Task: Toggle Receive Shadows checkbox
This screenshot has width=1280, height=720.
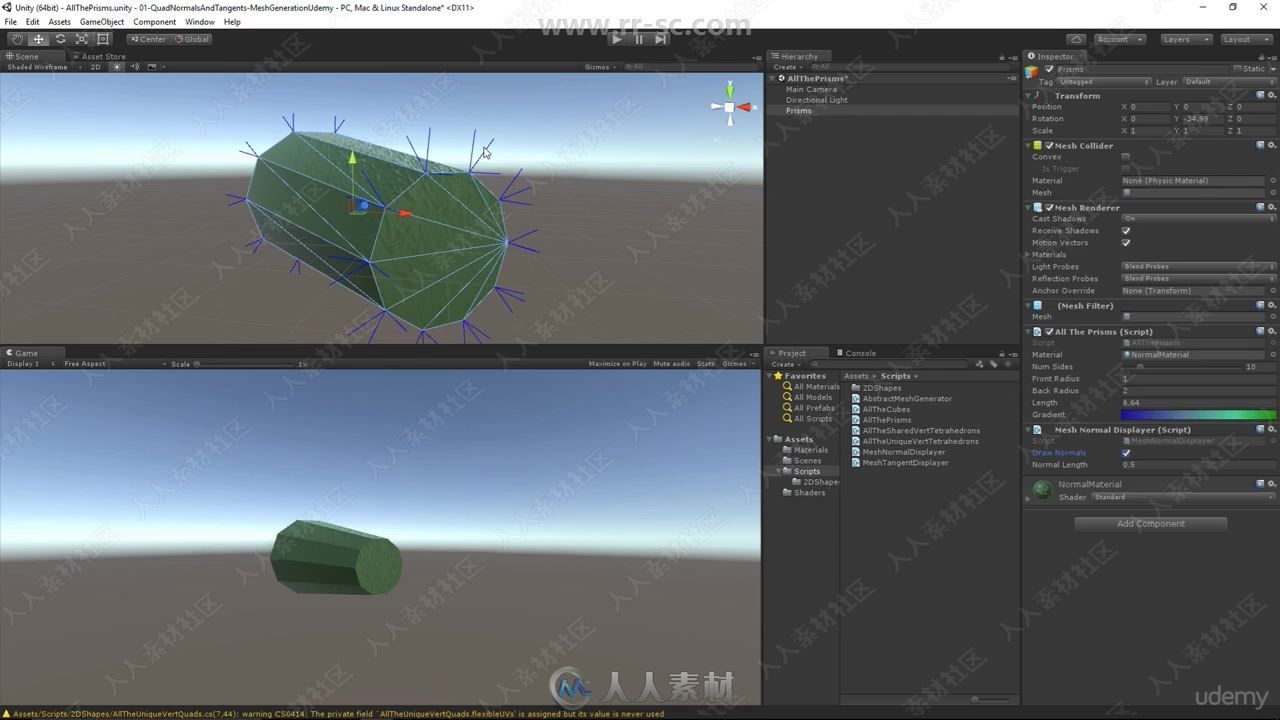Action: pyautogui.click(x=1126, y=231)
